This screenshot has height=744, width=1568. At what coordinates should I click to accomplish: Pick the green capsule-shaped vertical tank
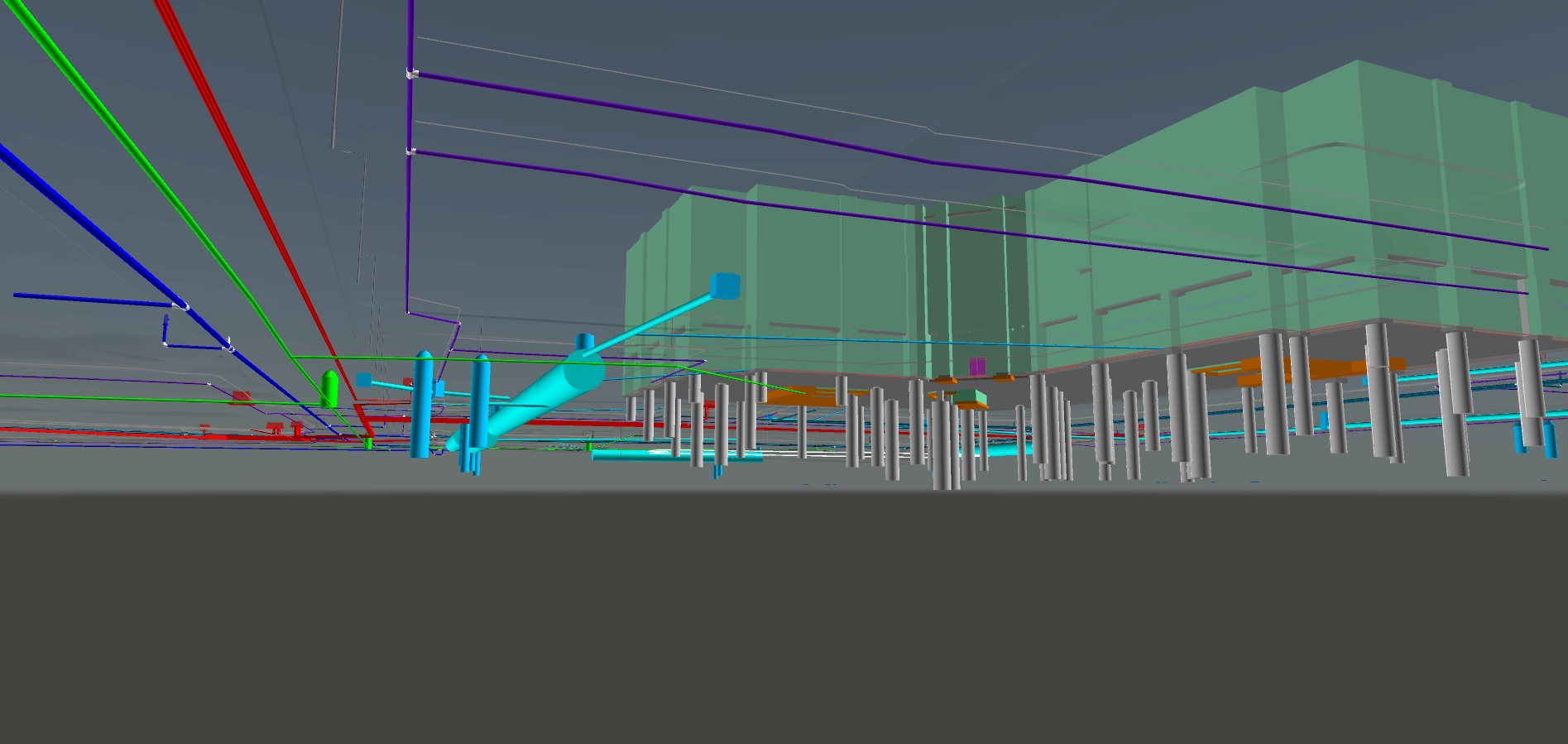[329, 389]
